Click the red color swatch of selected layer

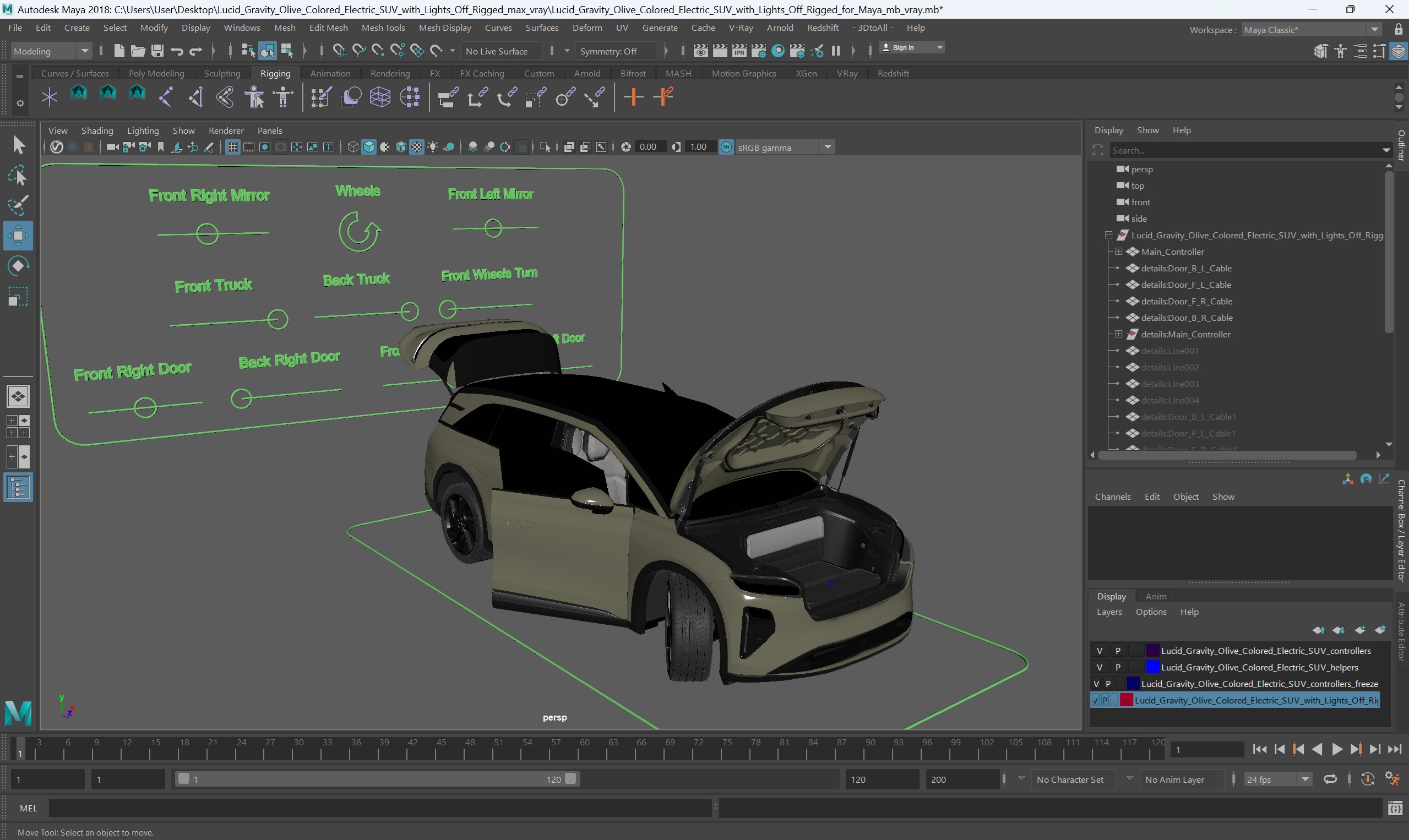tap(1126, 700)
